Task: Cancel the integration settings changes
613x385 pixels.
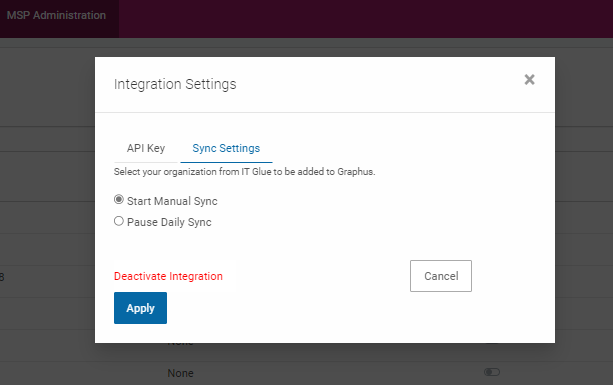Action: coord(441,276)
